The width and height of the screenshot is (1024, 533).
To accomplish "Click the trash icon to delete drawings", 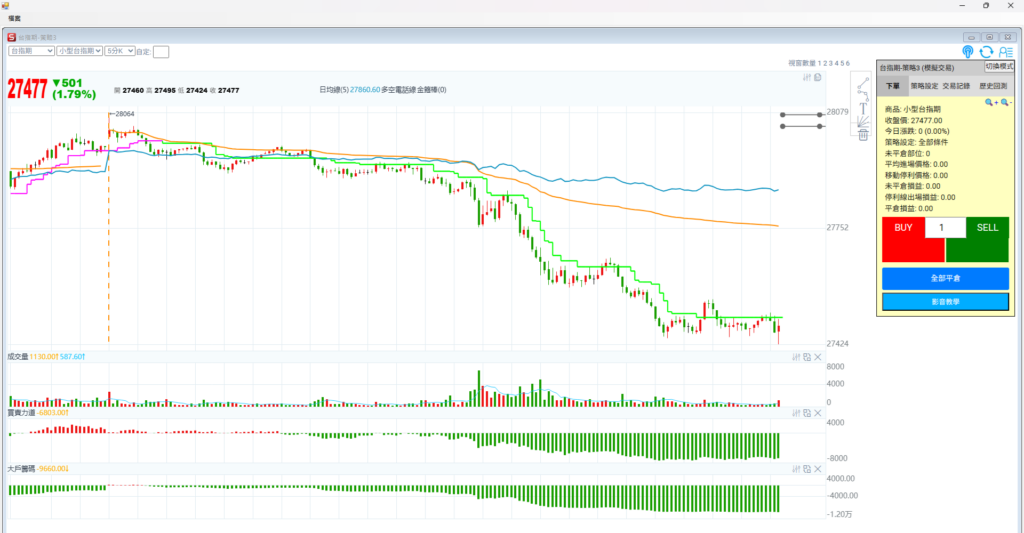I will [x=863, y=134].
